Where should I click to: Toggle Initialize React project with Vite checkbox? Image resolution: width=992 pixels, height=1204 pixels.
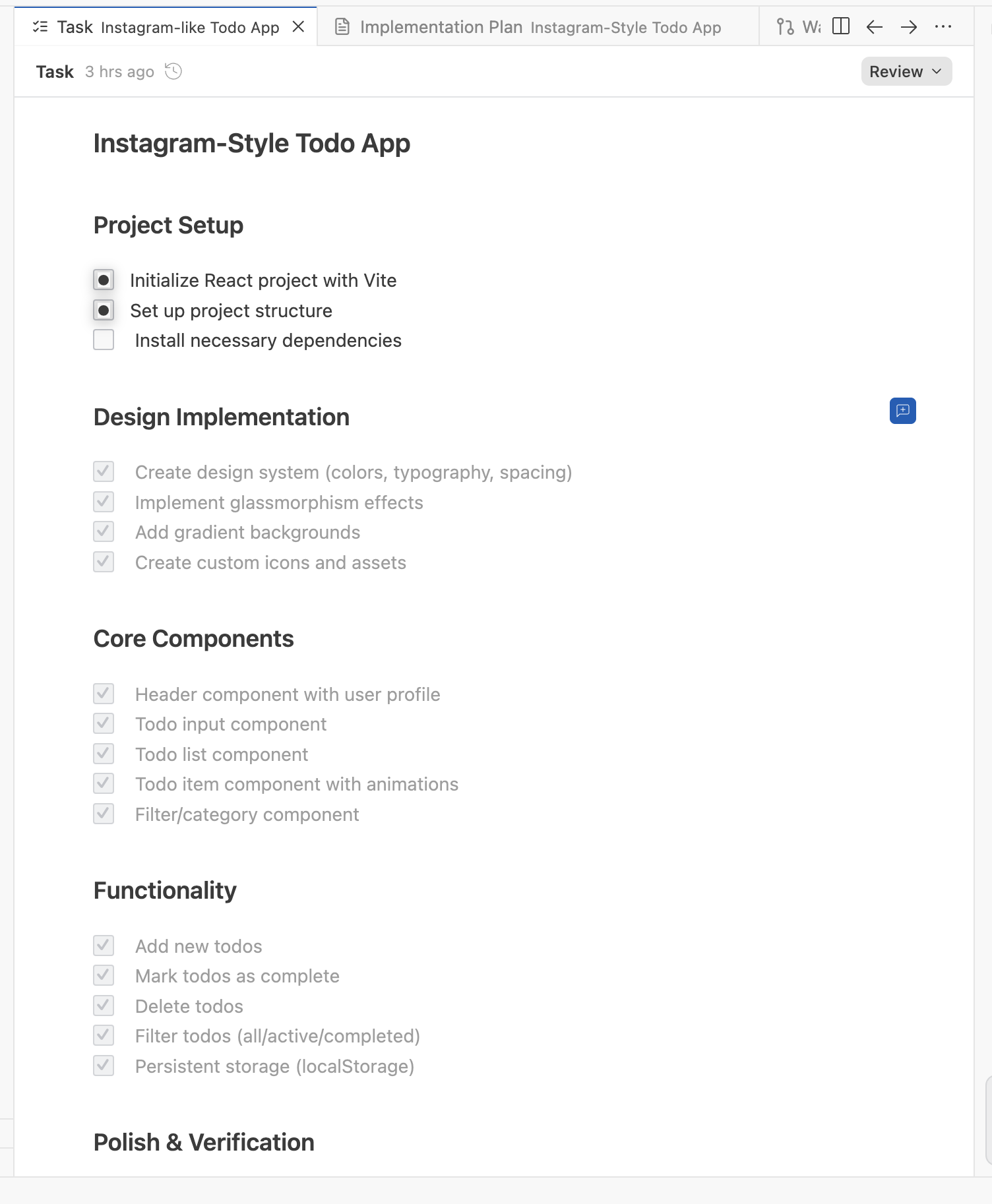pyautogui.click(x=104, y=280)
